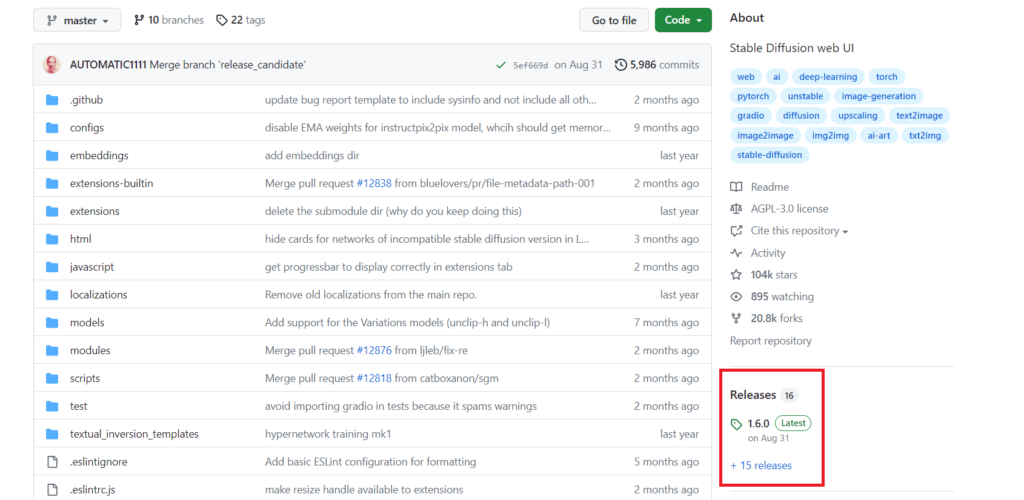Image resolution: width=1024 pixels, height=500 pixels.
Task: Click the file icon for .eslintignore
Action: tap(52, 462)
